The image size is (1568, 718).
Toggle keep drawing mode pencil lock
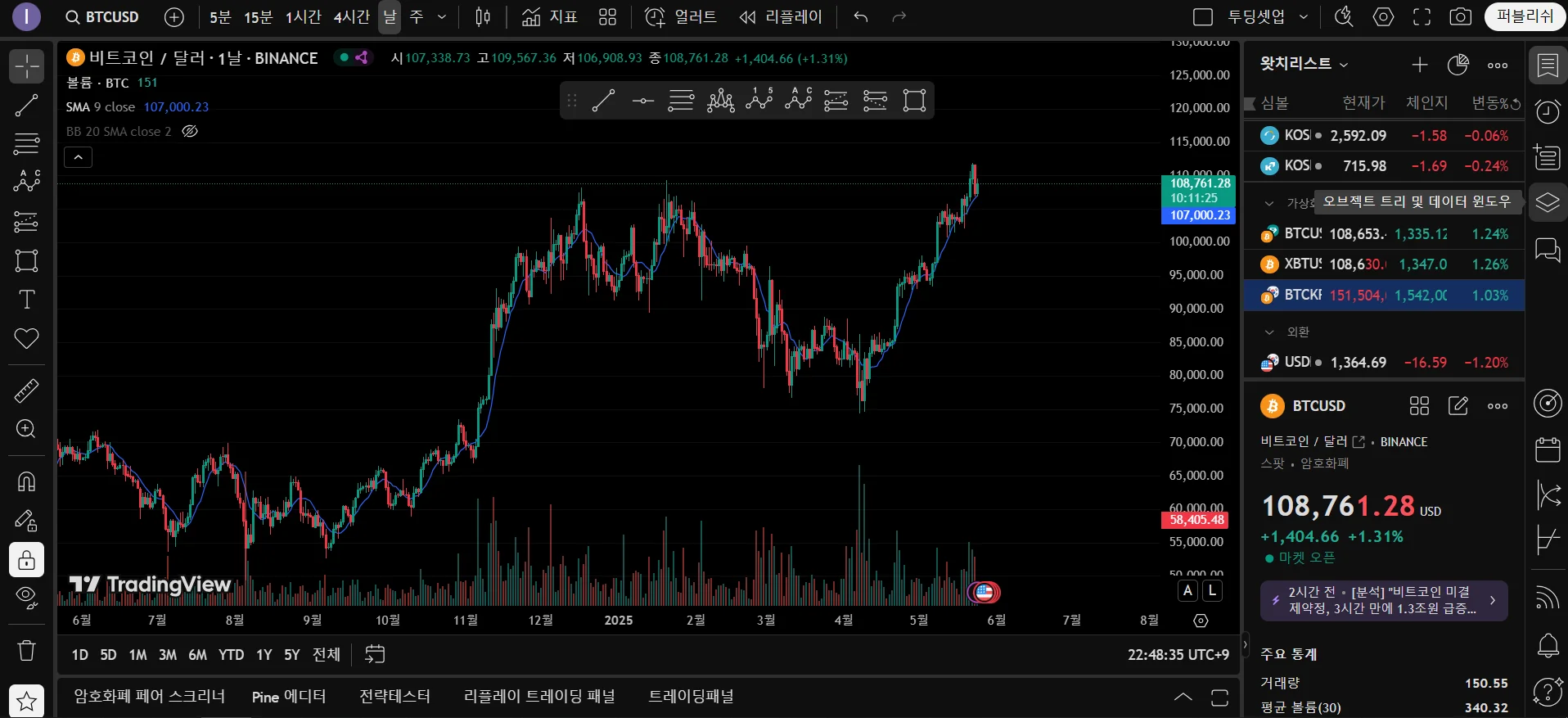click(x=26, y=521)
